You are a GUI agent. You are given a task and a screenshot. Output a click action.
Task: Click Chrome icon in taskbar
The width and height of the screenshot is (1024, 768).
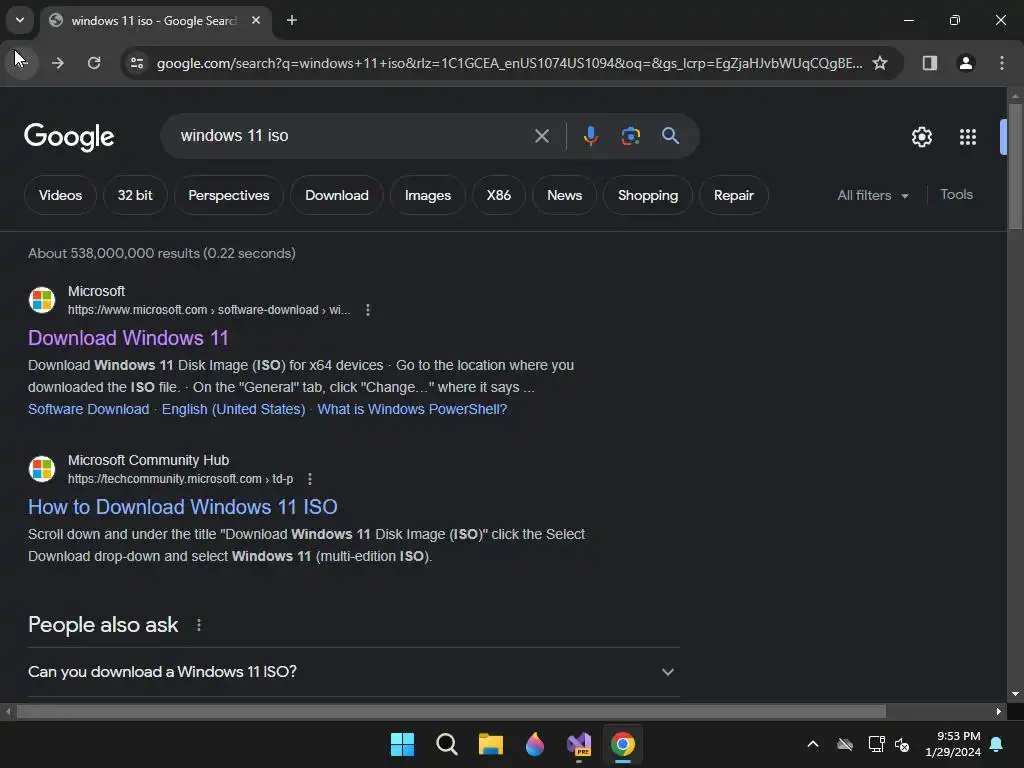(622, 744)
